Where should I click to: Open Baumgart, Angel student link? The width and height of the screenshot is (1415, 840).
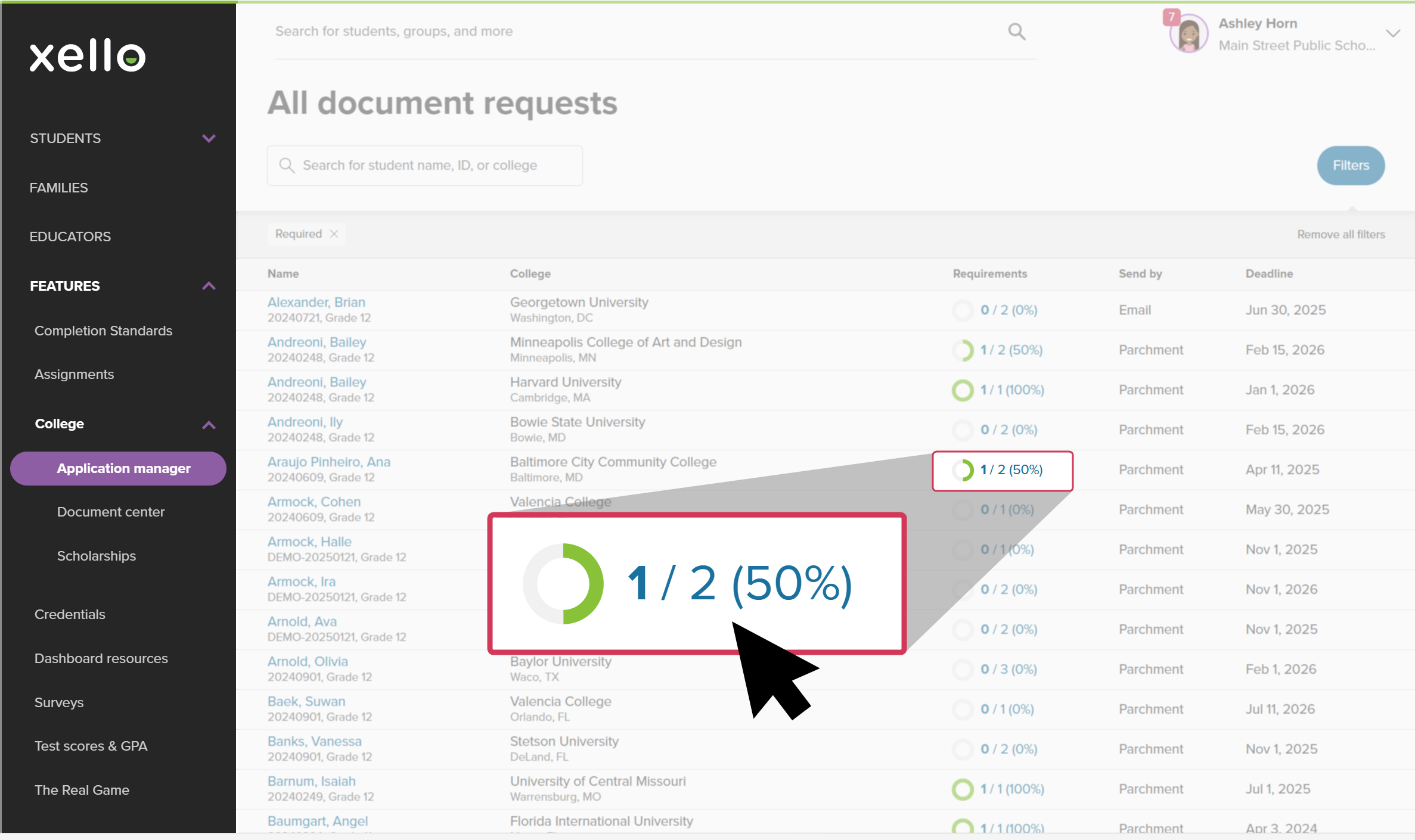click(x=318, y=821)
